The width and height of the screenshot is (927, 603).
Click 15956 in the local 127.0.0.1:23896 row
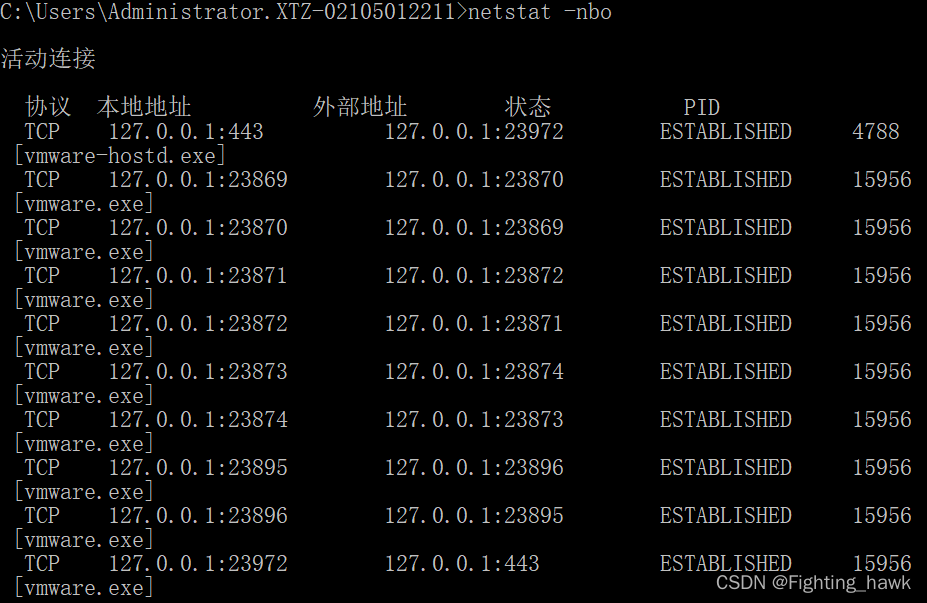(881, 516)
